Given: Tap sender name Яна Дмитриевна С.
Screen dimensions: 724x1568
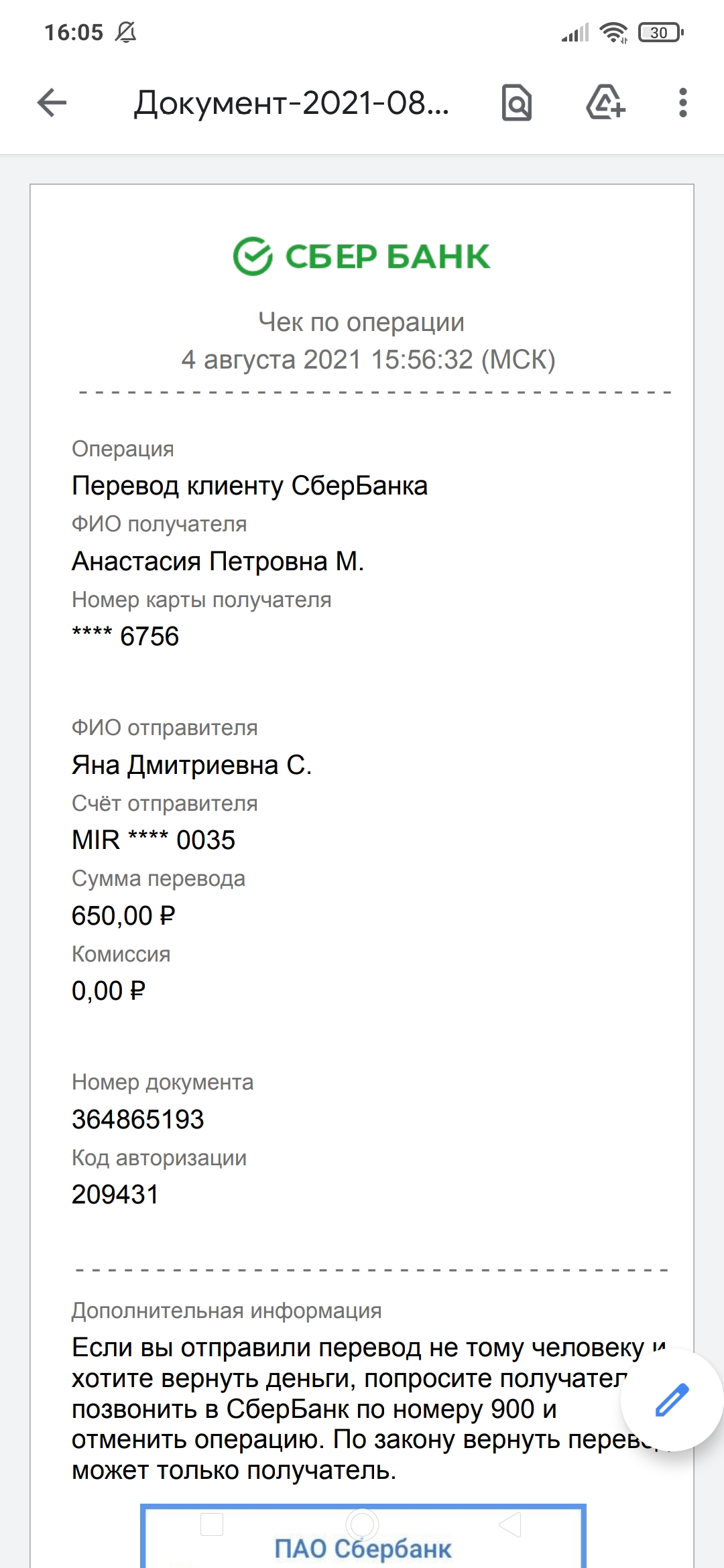Looking at the screenshot, I should point(192,765).
